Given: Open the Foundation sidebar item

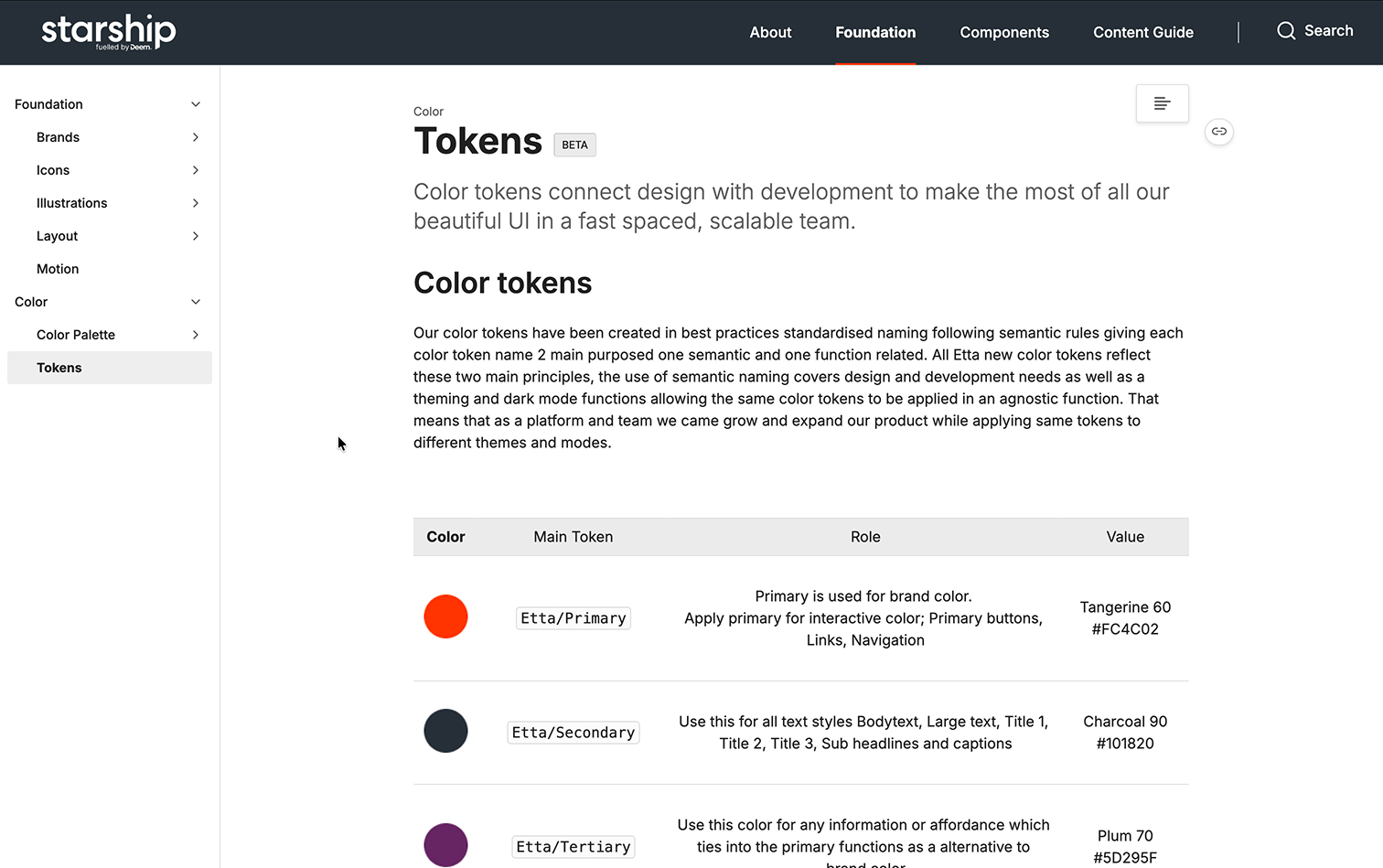Looking at the screenshot, I should point(48,104).
